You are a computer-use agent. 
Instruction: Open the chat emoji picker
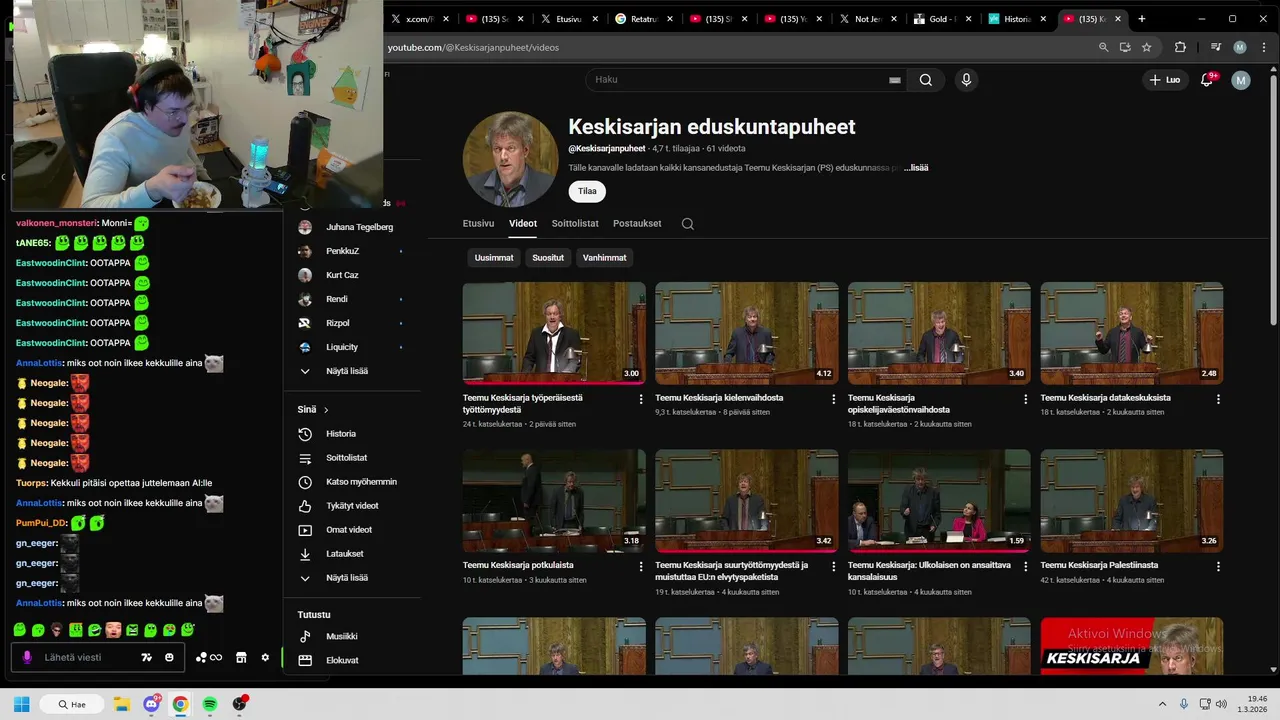coord(169,657)
